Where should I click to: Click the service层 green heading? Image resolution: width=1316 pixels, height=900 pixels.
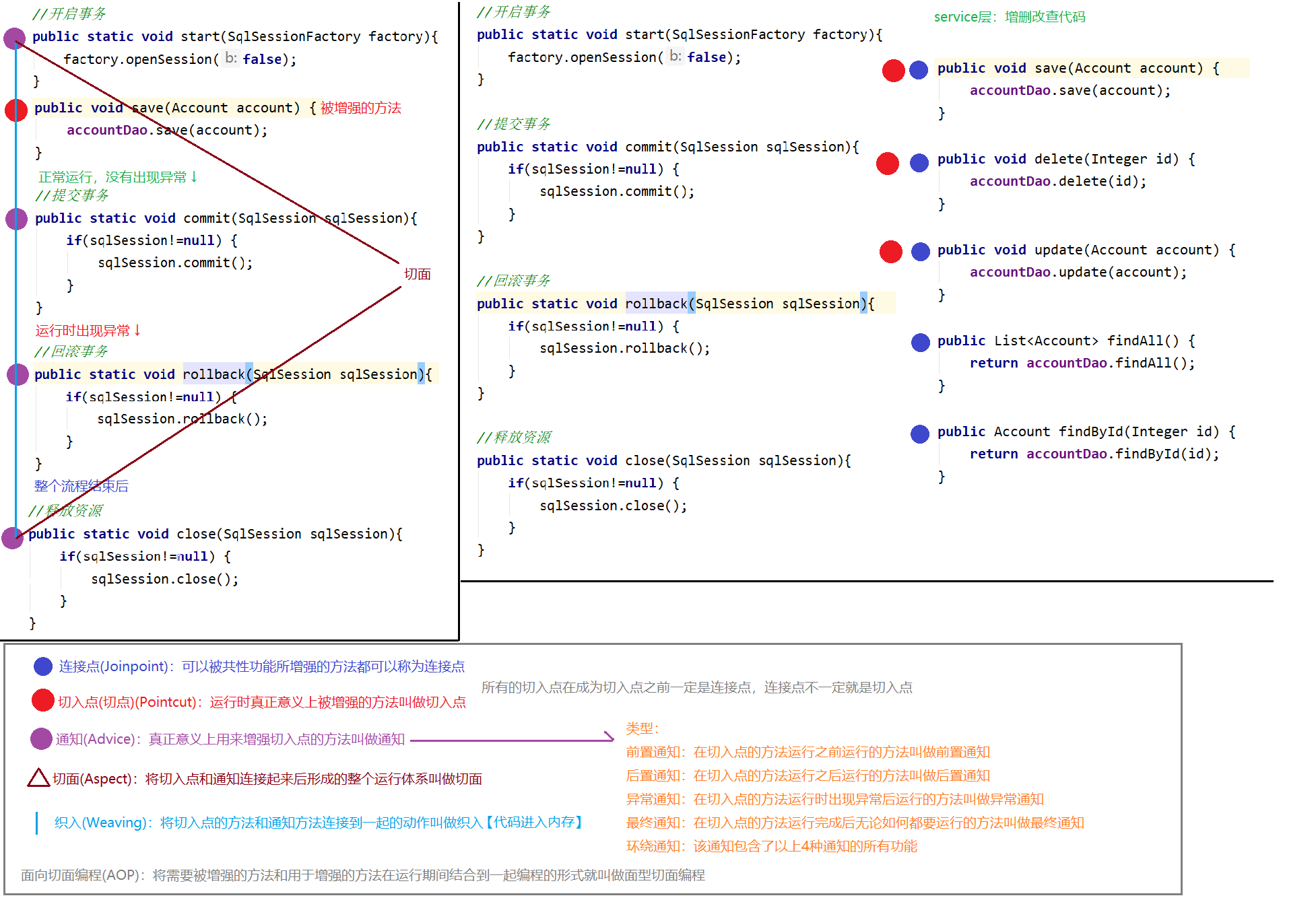click(x=1009, y=17)
